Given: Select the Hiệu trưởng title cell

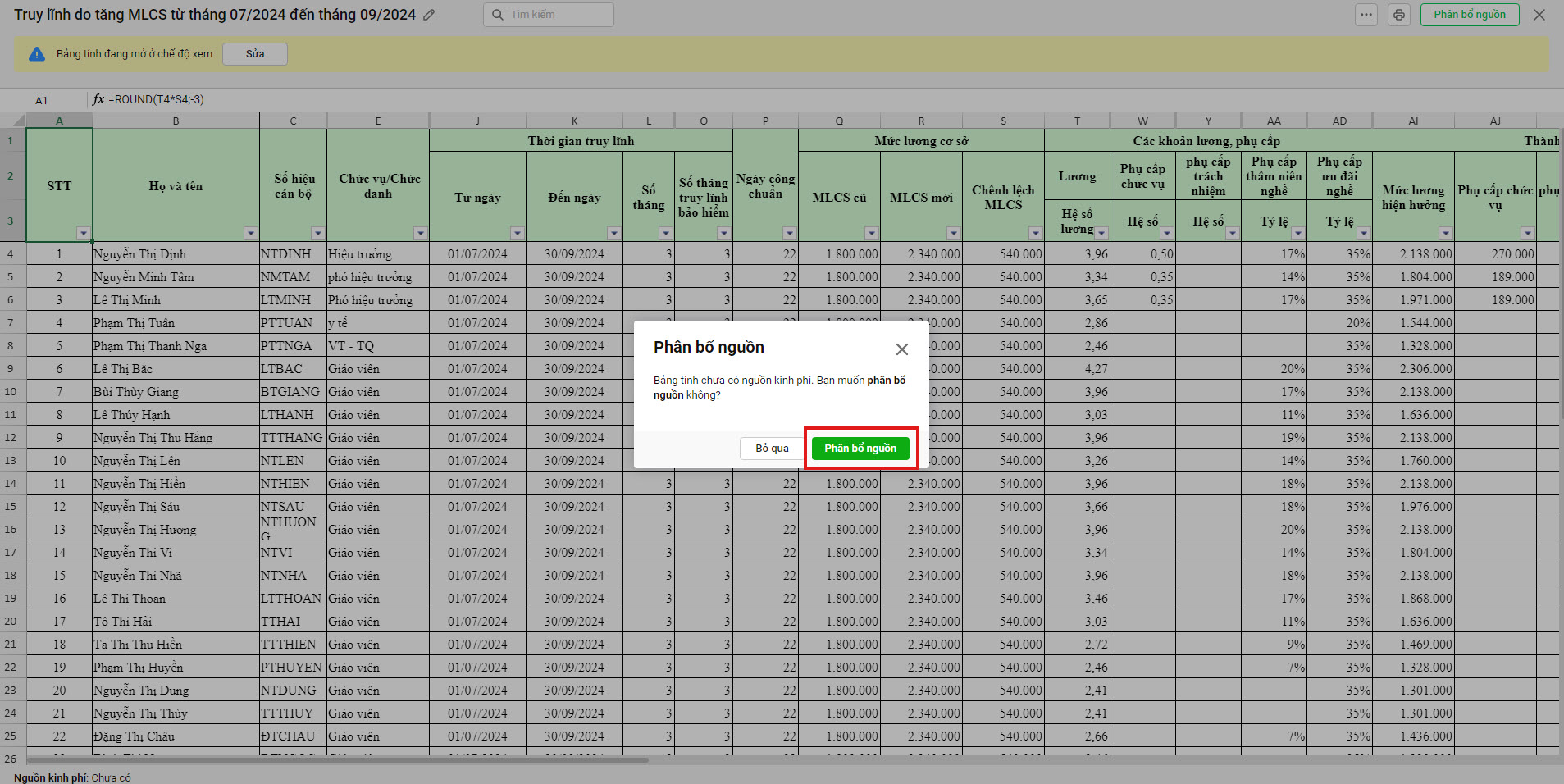Looking at the screenshot, I should point(378,254).
